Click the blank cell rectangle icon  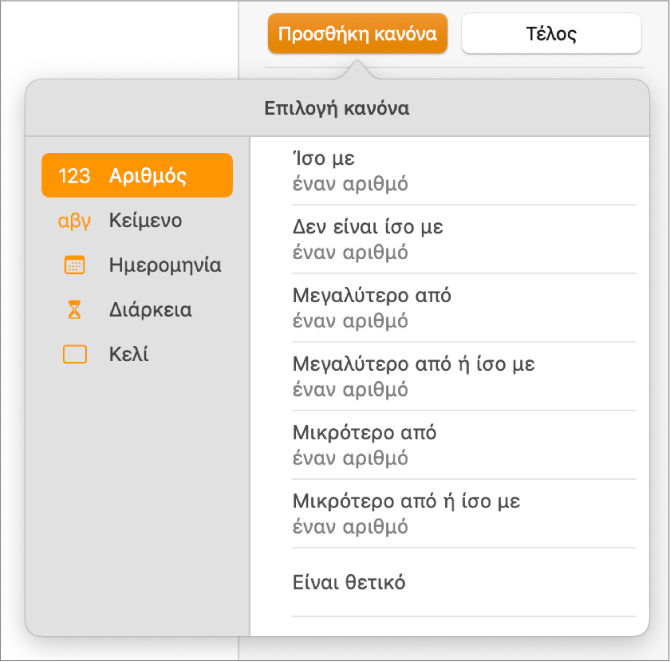click(75, 354)
